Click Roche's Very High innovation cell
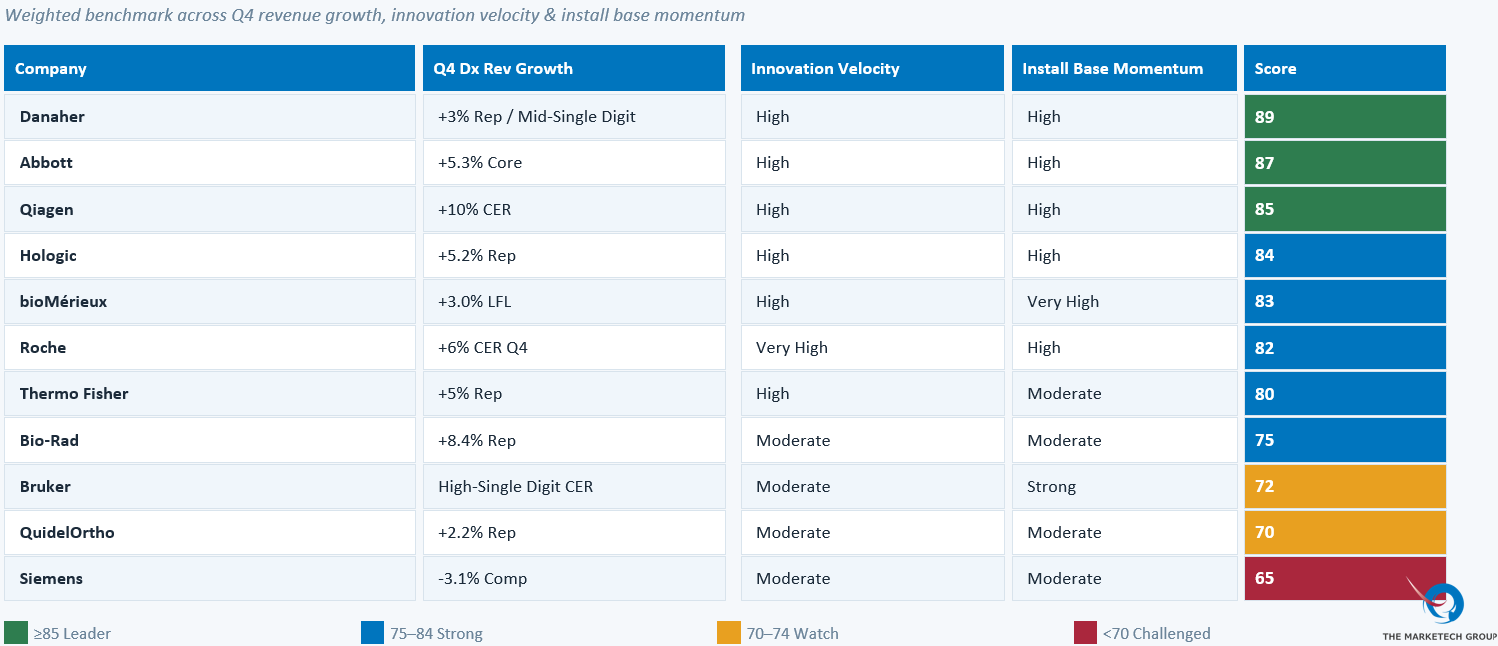This screenshot has height=646, width=1498. (871, 348)
